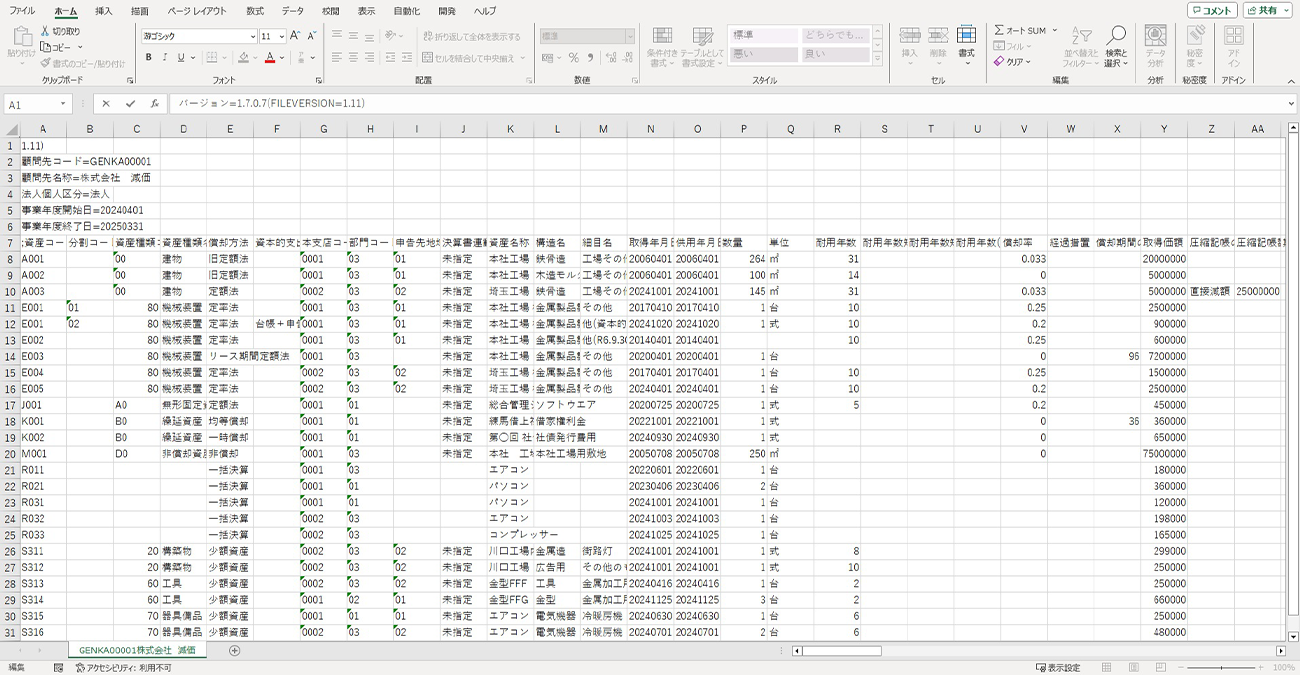The height and width of the screenshot is (675, 1300).
Task: Click the Cut (切り取り) scissors icon
Action: tap(46, 32)
